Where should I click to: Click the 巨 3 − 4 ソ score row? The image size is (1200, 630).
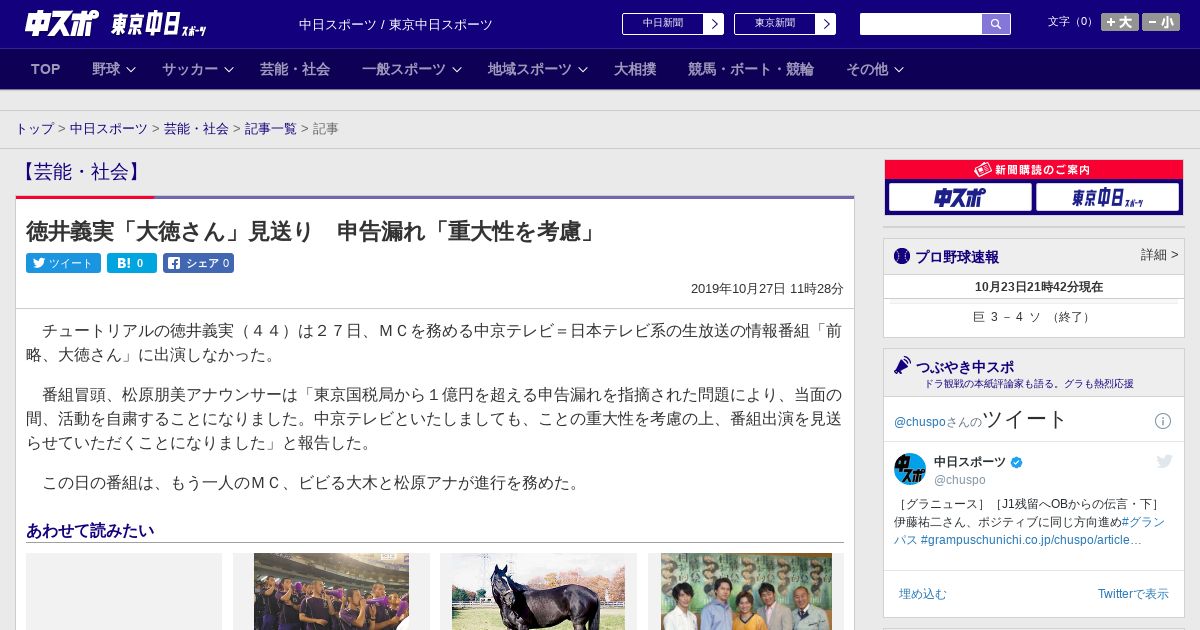point(1033,317)
